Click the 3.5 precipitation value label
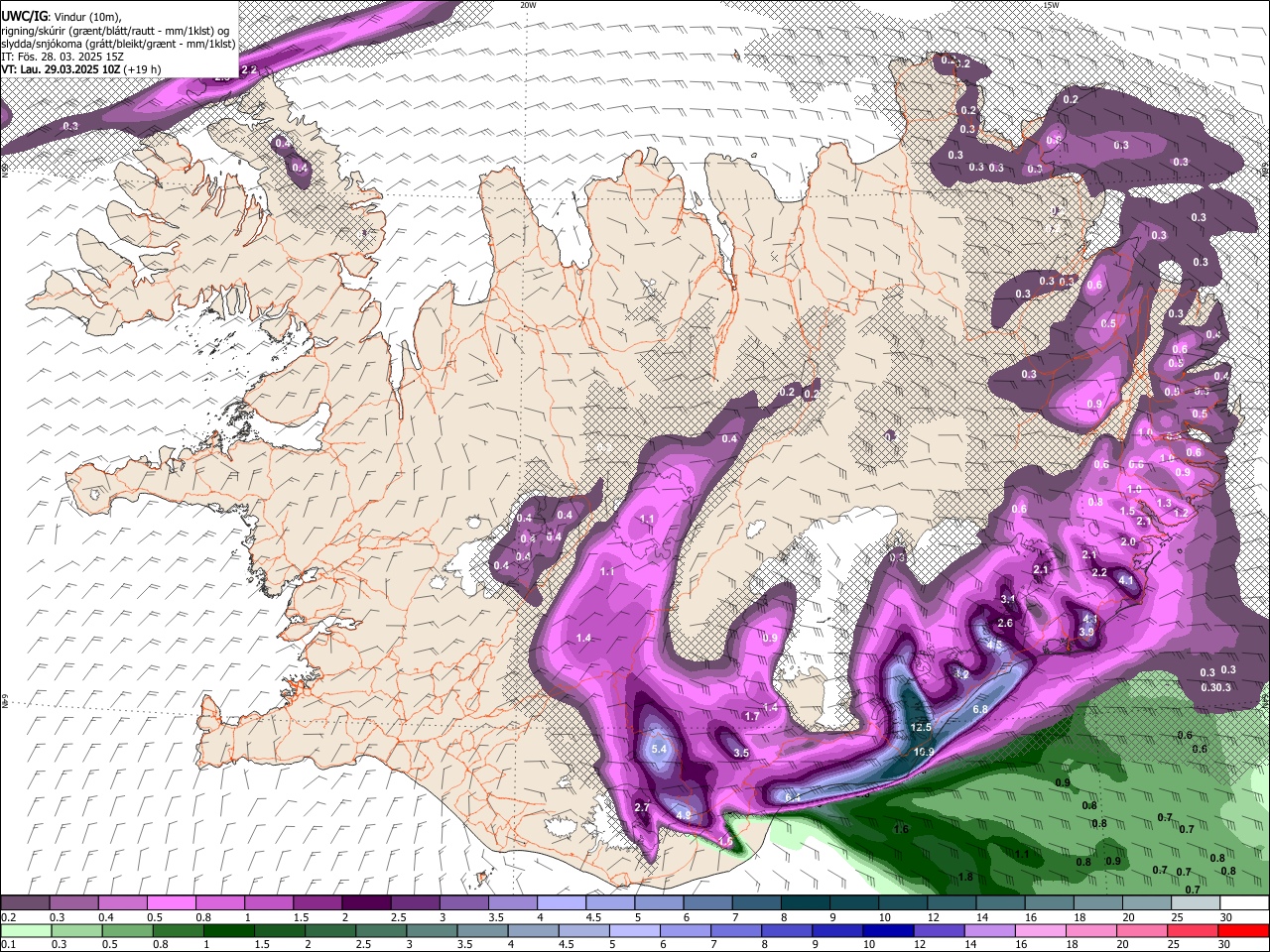The image size is (1270, 952). click(x=741, y=753)
